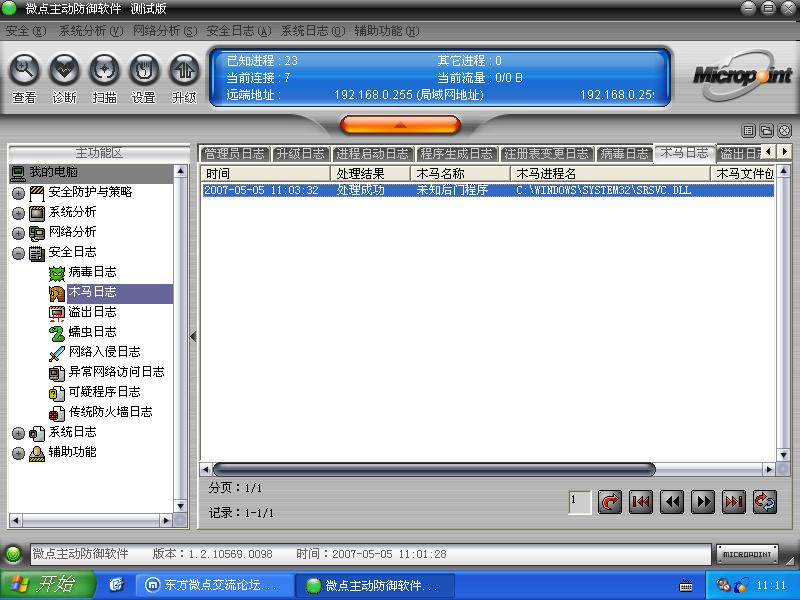Sort by the 木马进程名 column header
Viewport: 800px width, 600px height.
coord(611,173)
